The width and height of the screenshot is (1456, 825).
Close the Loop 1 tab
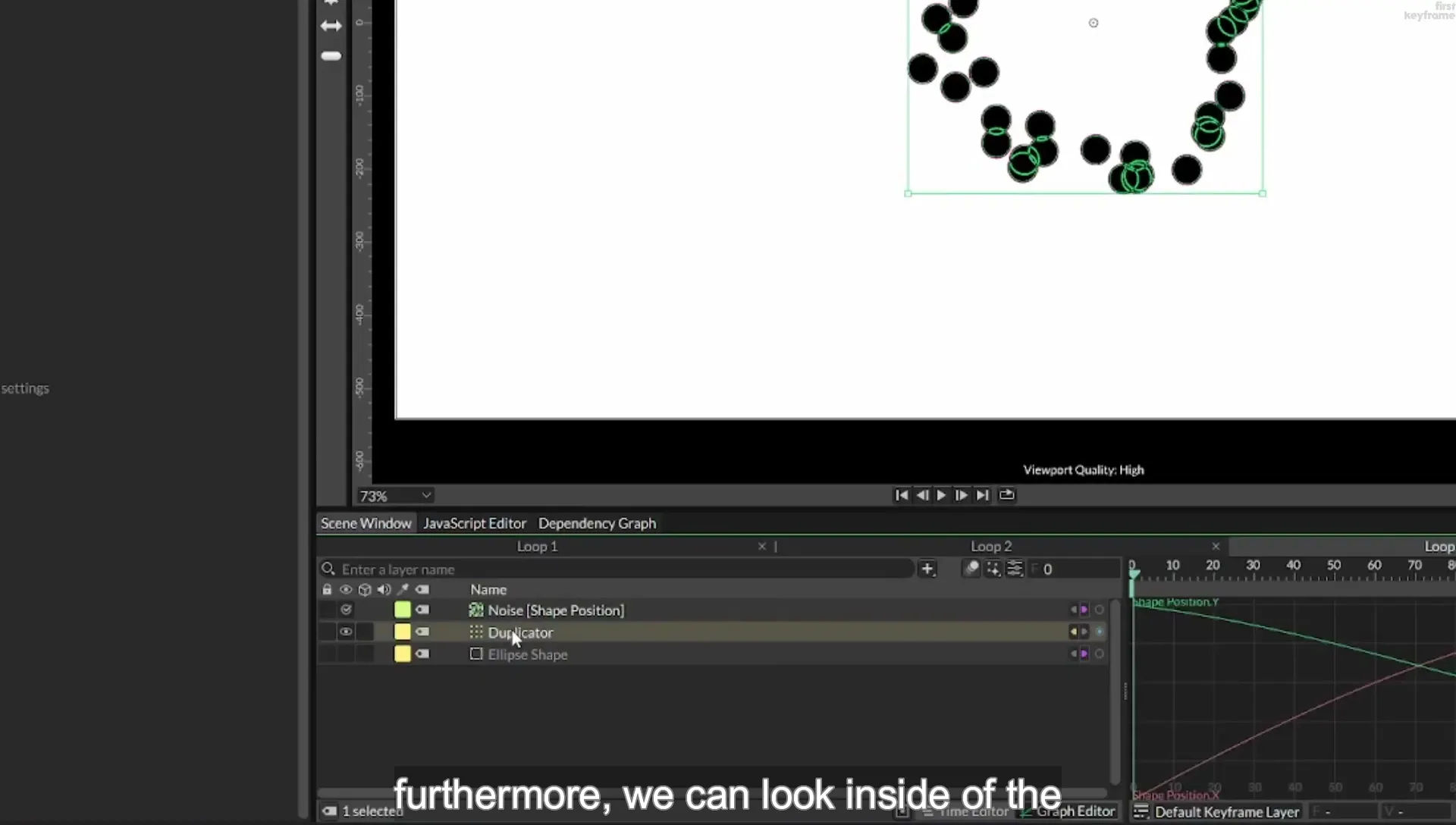click(x=762, y=546)
